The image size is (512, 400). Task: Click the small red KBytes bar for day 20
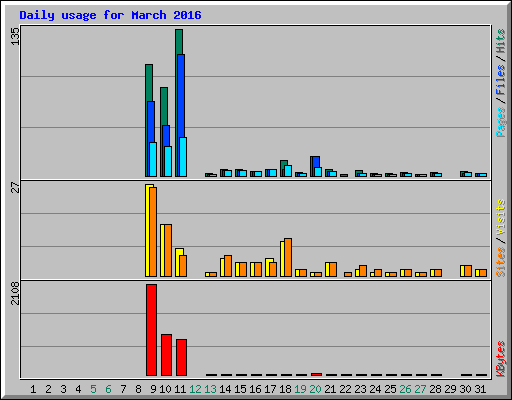(x=317, y=374)
